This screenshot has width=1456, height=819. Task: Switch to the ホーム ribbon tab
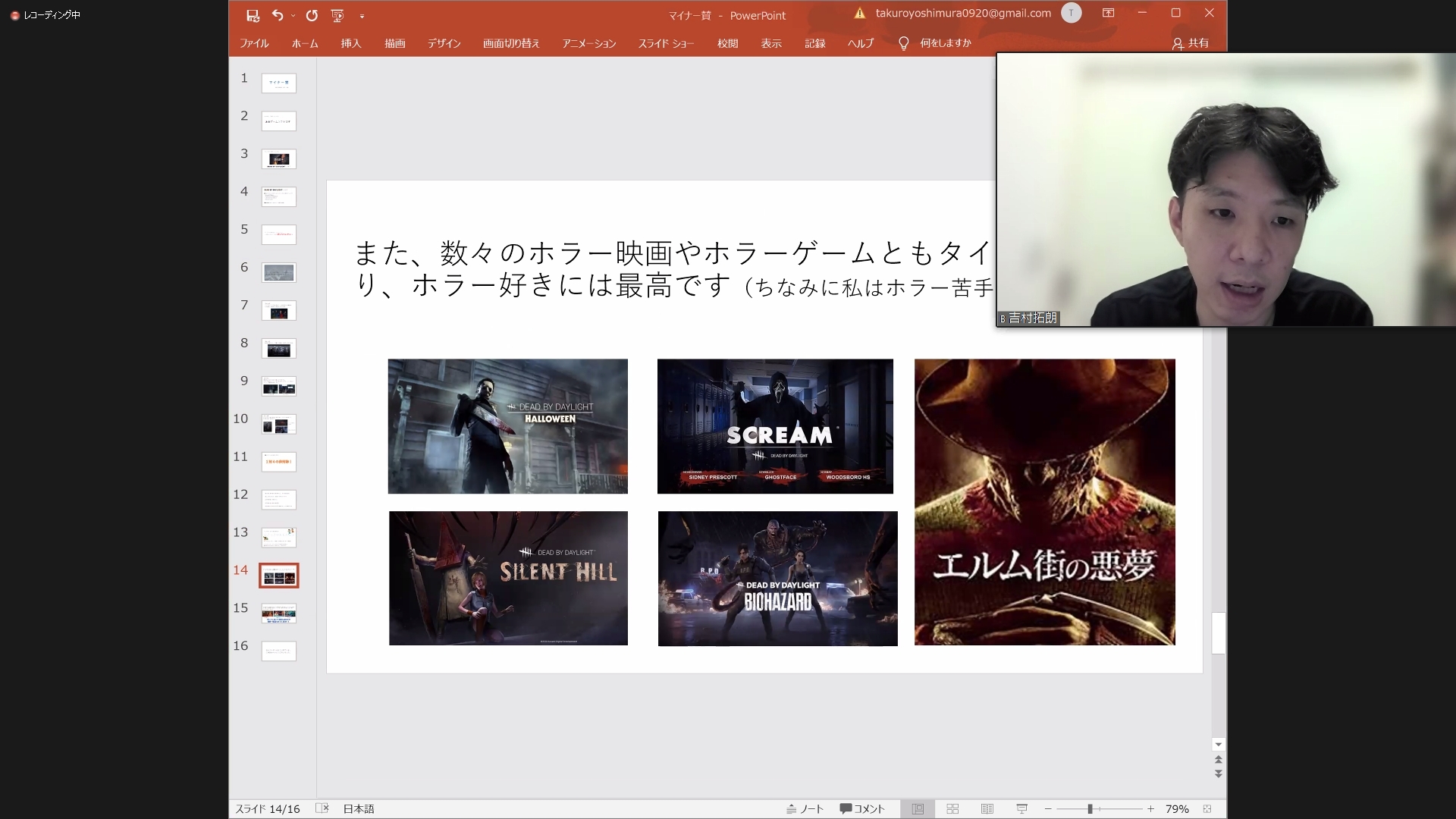tap(305, 43)
